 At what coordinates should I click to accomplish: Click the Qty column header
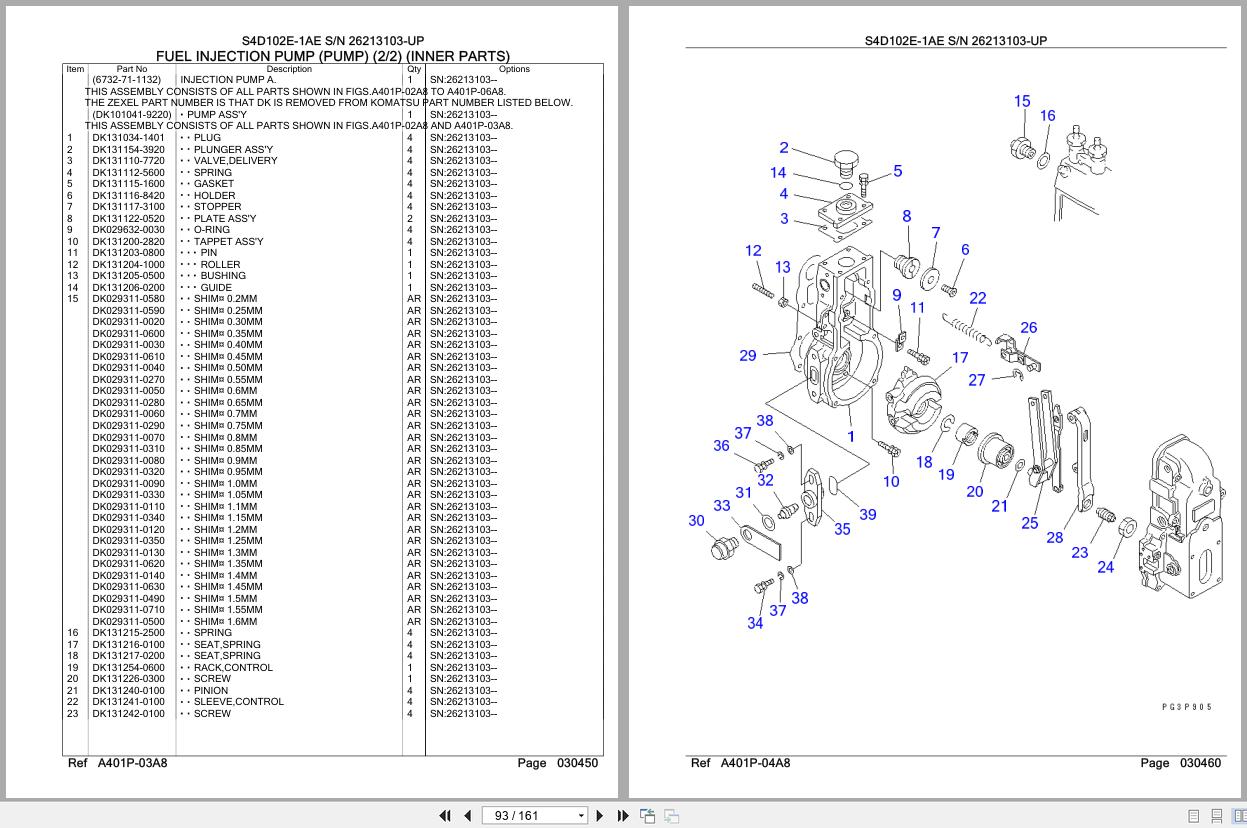click(414, 69)
